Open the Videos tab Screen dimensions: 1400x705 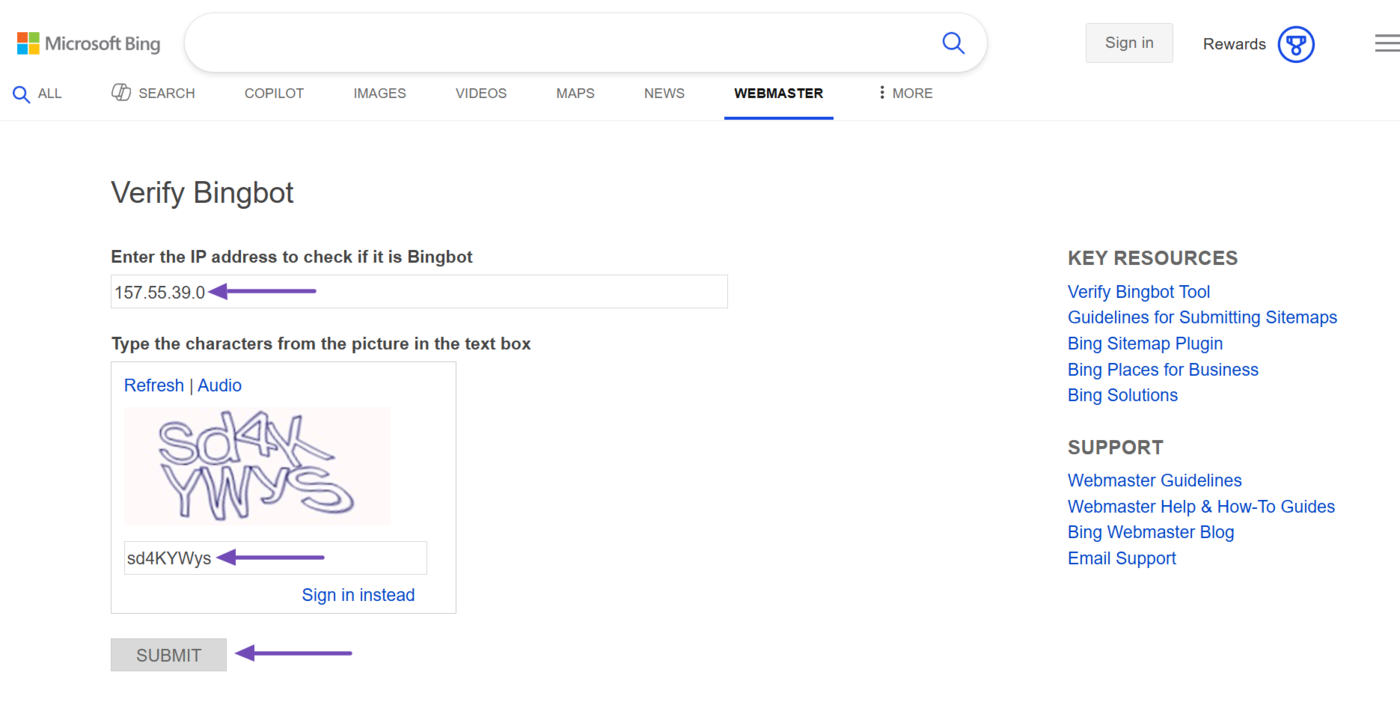pyautogui.click(x=481, y=93)
